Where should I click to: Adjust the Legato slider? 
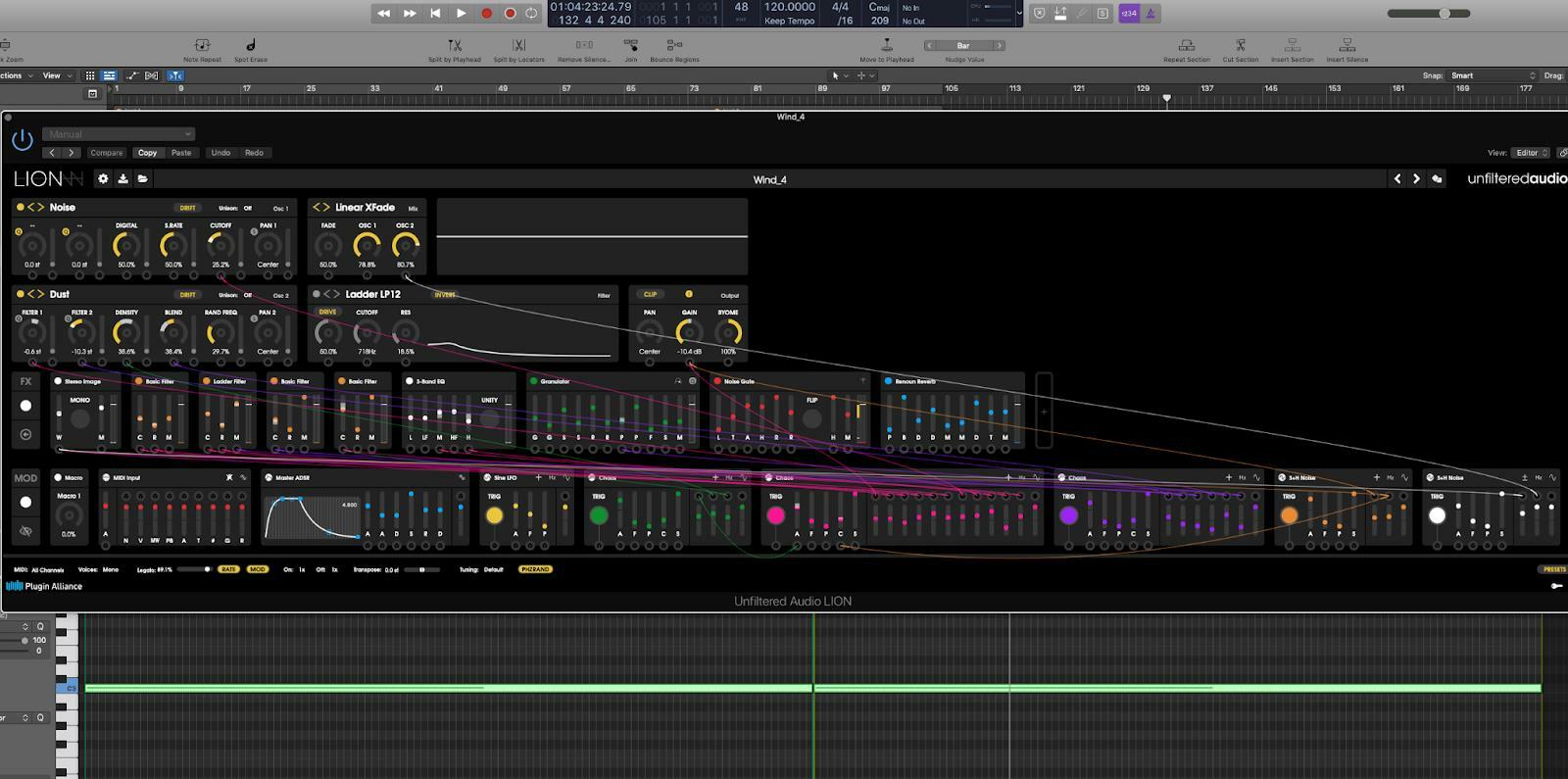[x=194, y=569]
